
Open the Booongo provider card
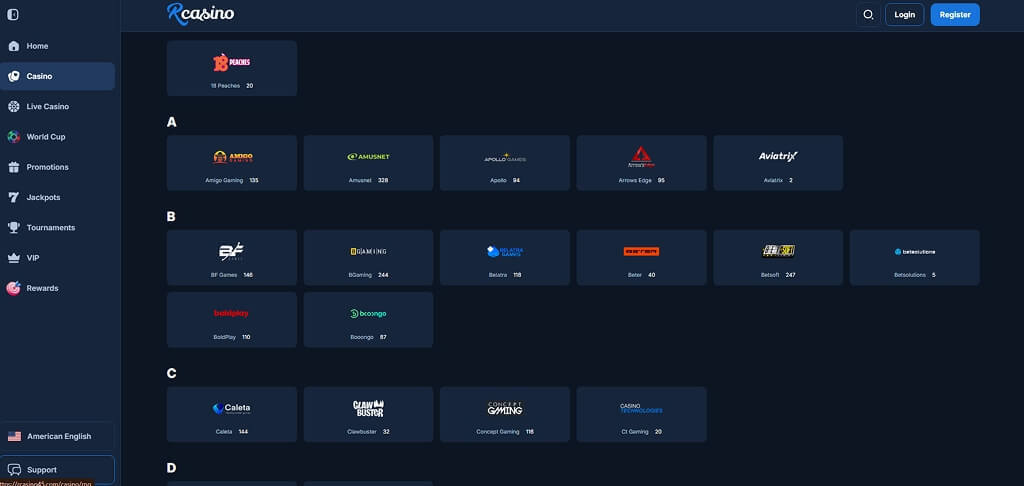click(x=368, y=319)
